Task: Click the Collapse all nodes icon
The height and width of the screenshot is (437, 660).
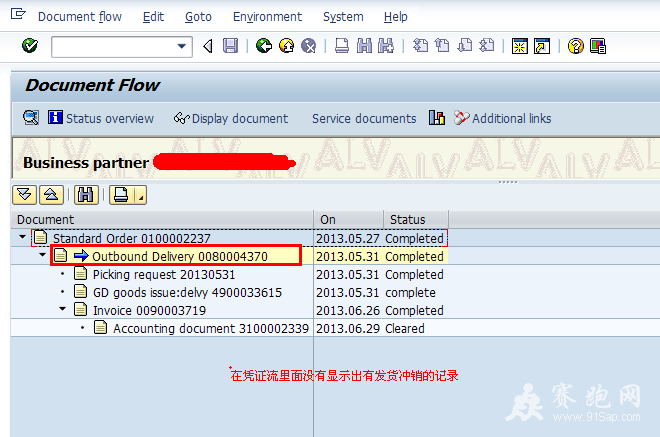Action: tap(51, 195)
